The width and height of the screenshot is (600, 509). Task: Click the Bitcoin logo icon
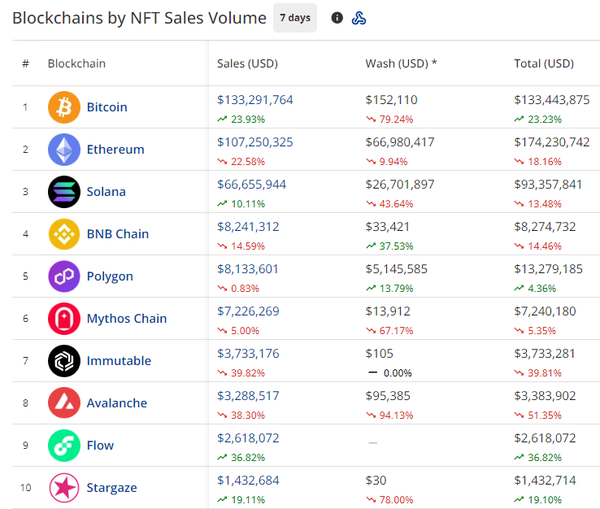pos(64,107)
